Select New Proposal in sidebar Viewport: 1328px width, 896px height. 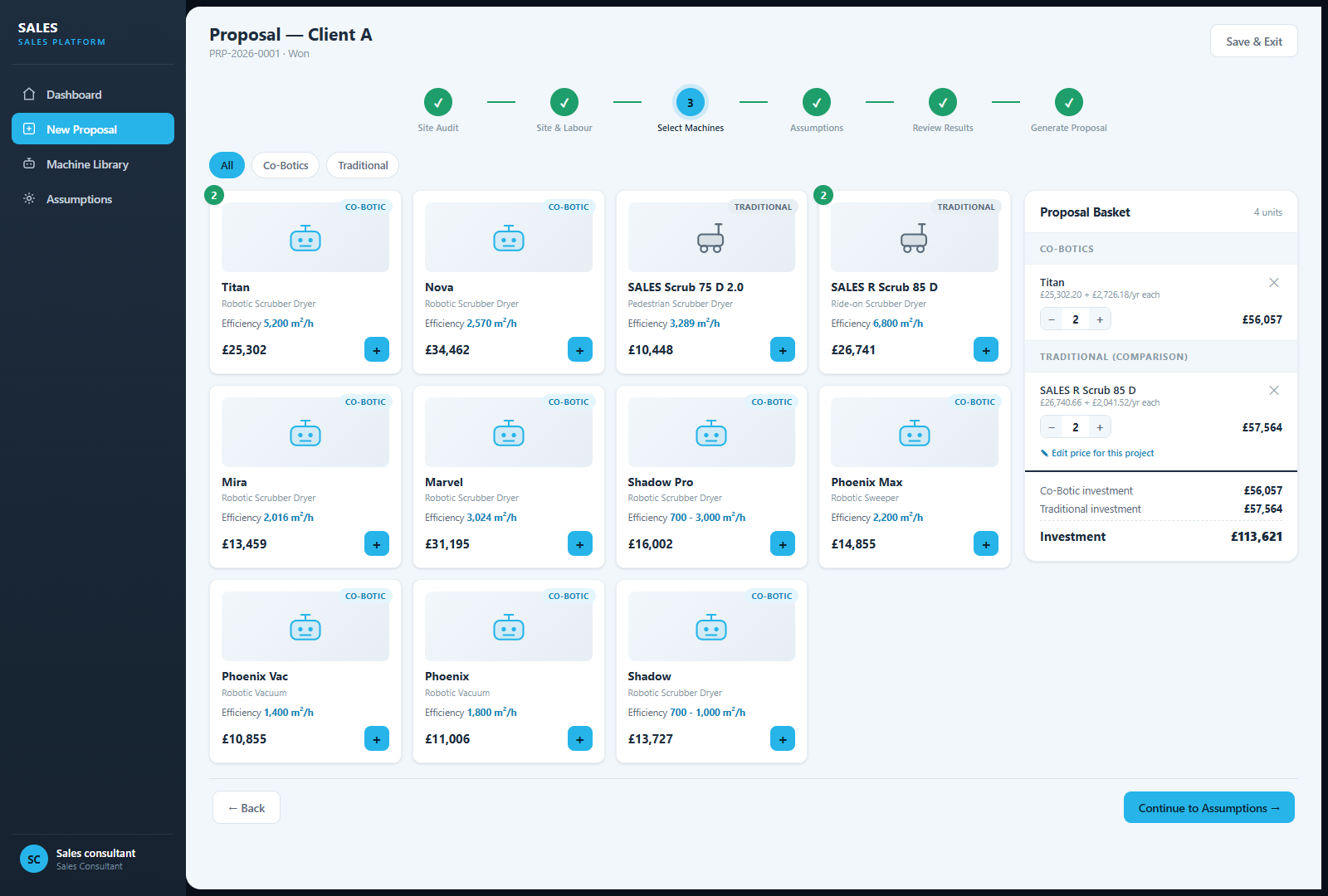click(93, 129)
